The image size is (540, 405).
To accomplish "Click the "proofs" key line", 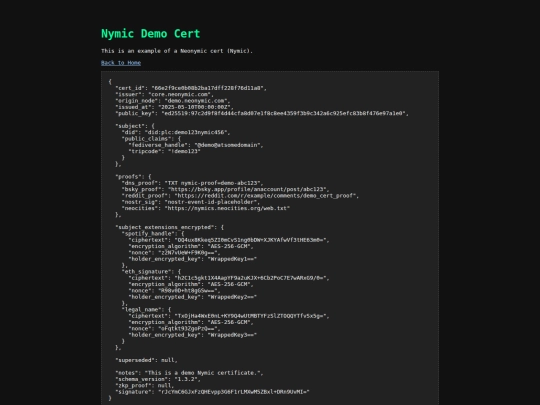I will click(x=133, y=177).
